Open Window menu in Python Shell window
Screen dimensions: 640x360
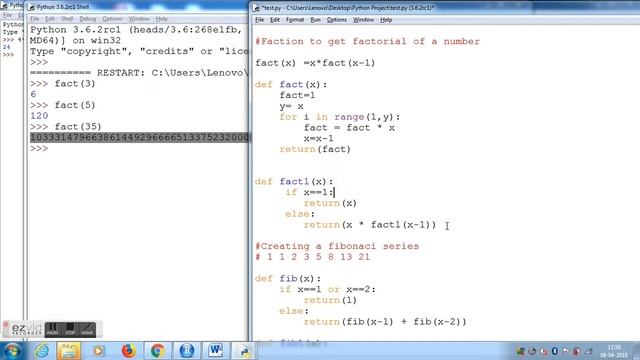pos(139,19)
